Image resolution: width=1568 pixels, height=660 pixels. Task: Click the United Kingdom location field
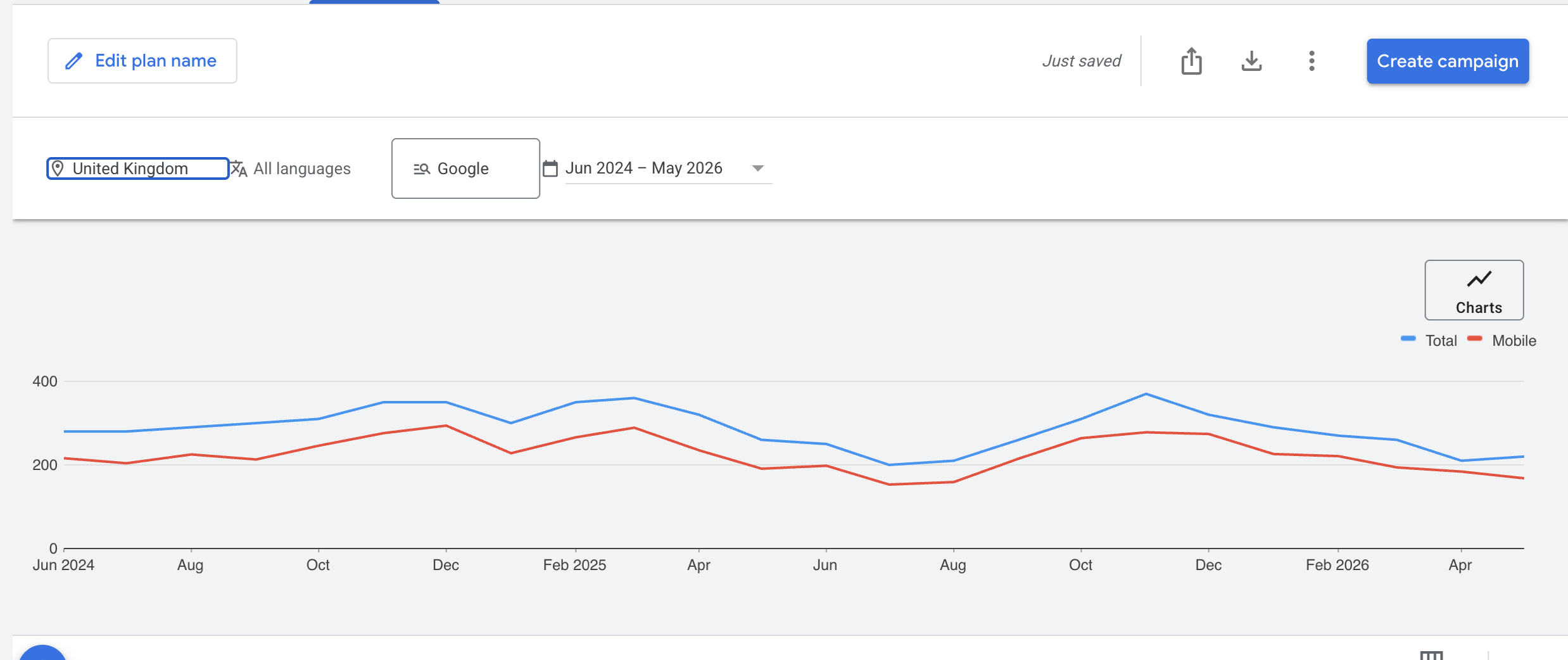[x=137, y=168]
